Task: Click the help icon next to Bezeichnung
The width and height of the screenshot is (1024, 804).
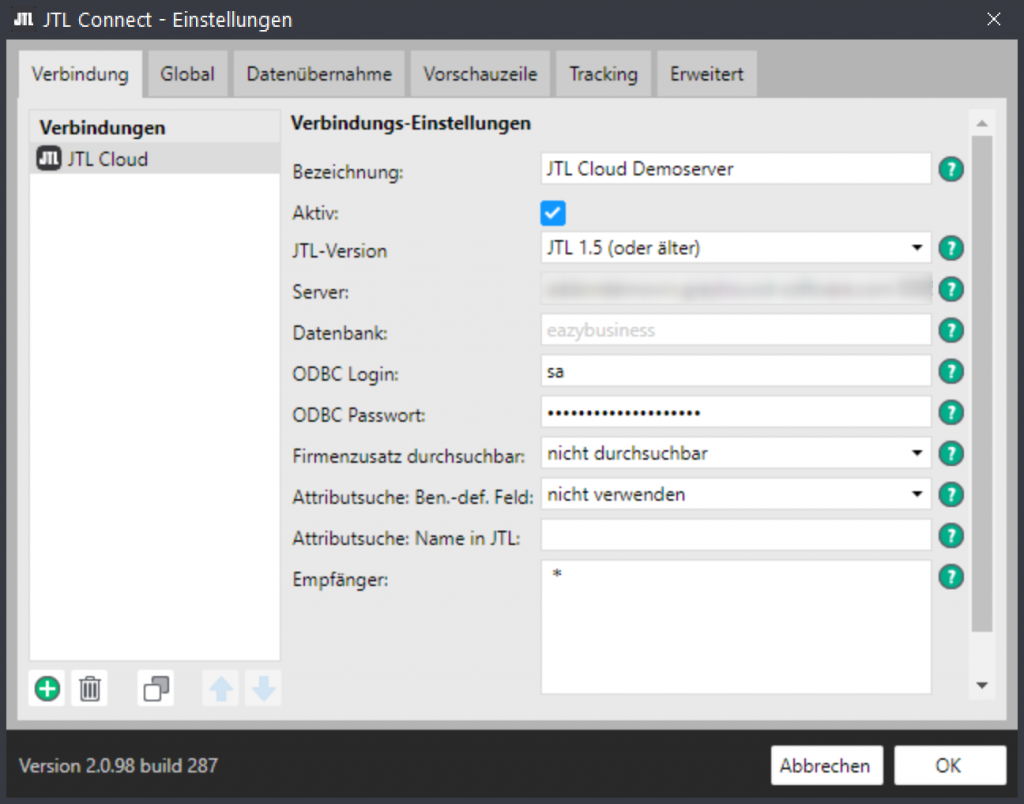Action: 951,170
